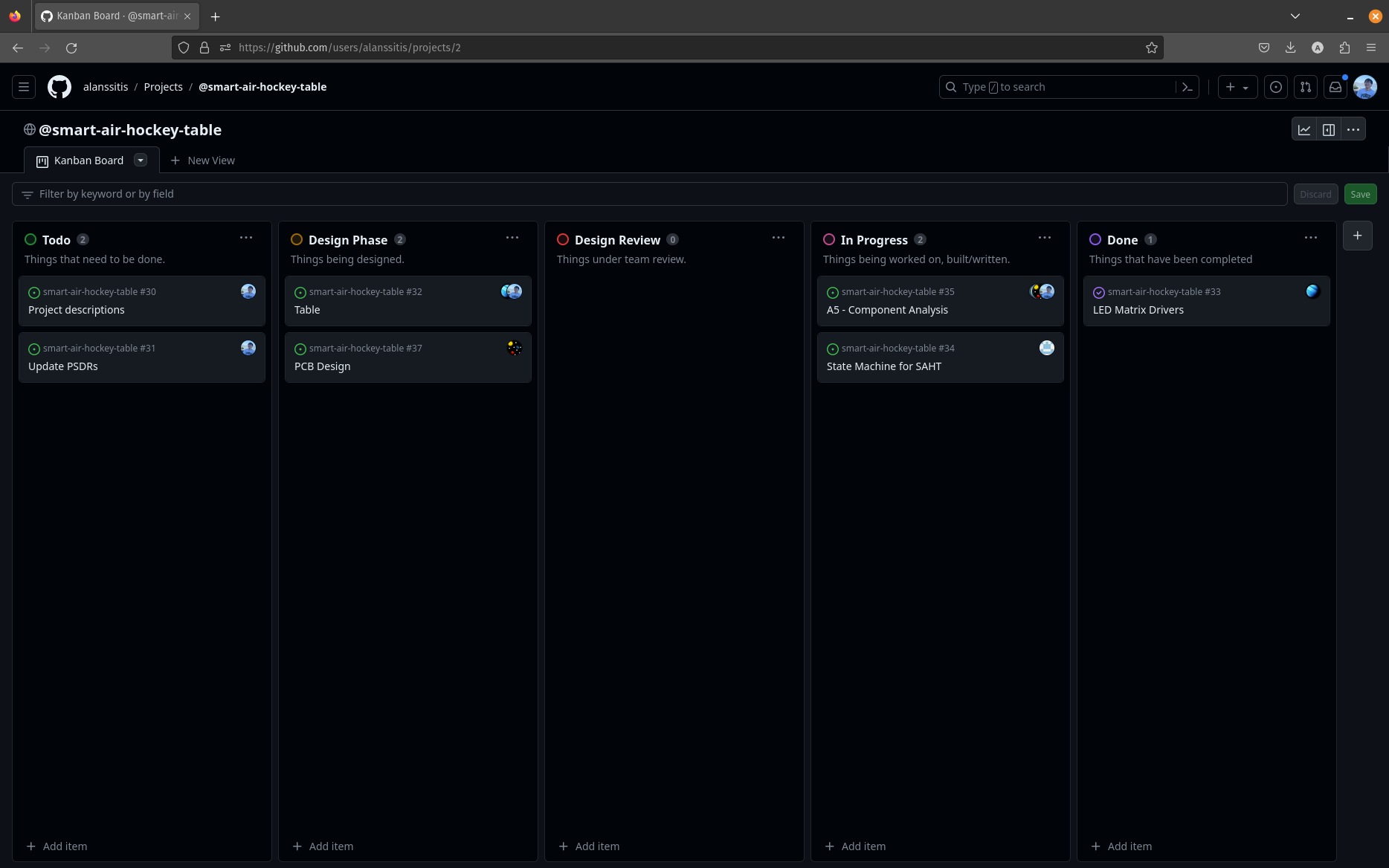
Task: Expand the create new plus dropdown
Action: click(1237, 87)
